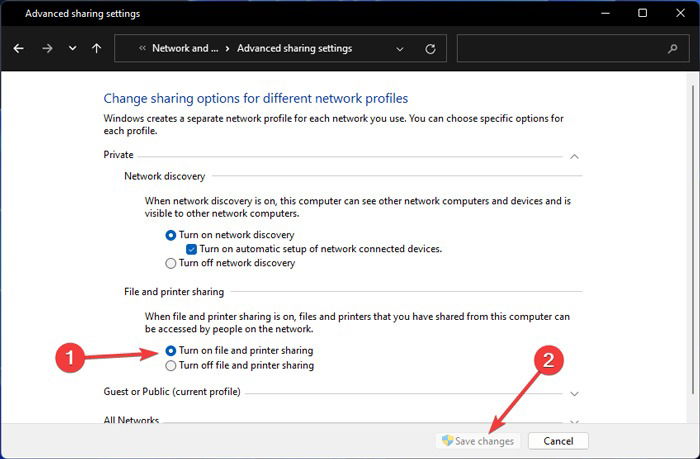Click inside the search box
Screen dimensions: 700x459
(562, 48)
